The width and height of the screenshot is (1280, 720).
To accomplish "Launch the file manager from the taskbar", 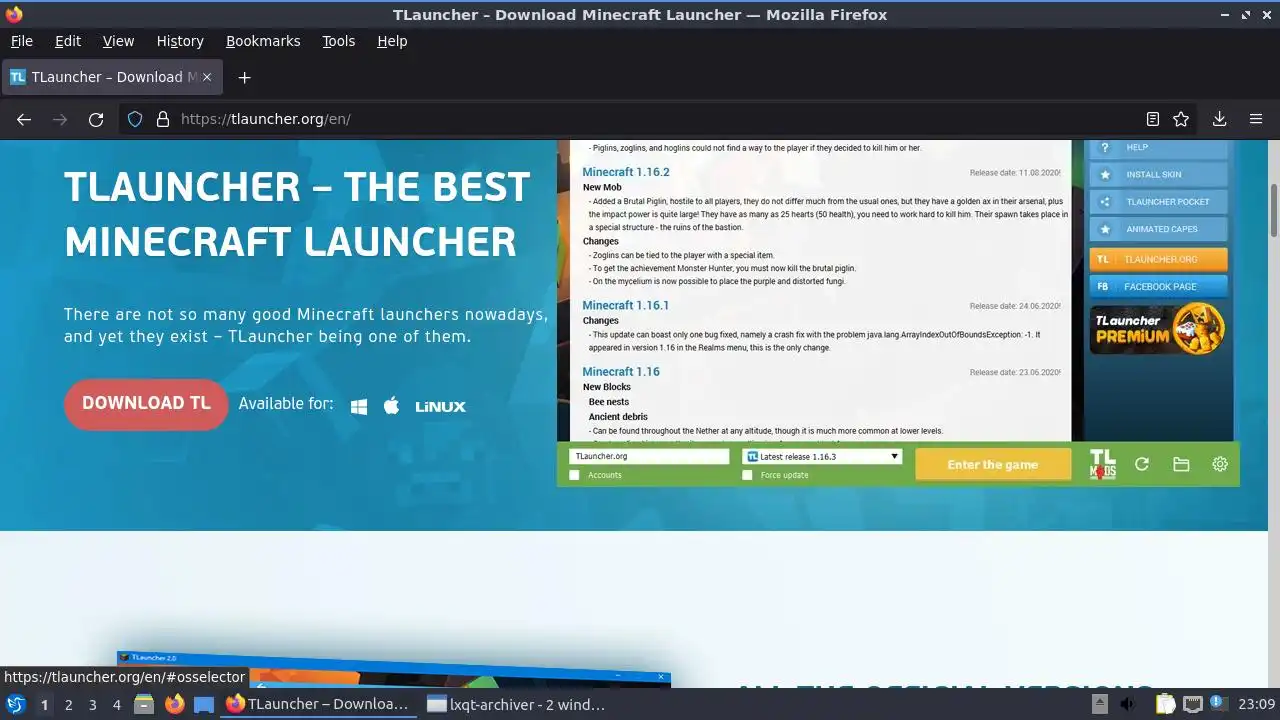I will click(x=143, y=705).
